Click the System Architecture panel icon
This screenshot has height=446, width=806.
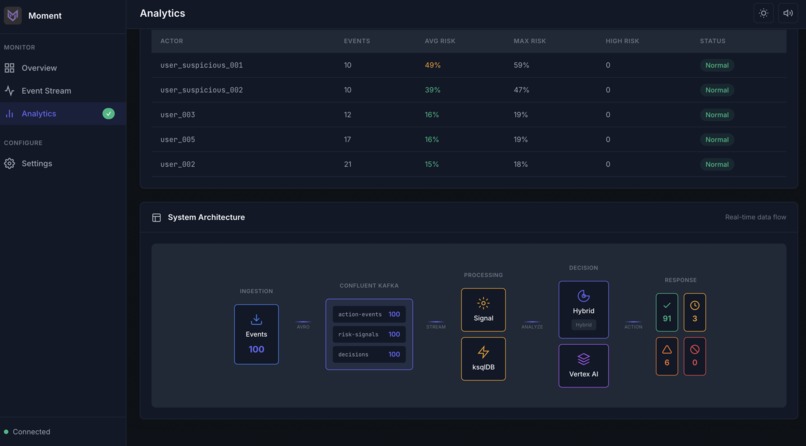pyautogui.click(x=156, y=217)
